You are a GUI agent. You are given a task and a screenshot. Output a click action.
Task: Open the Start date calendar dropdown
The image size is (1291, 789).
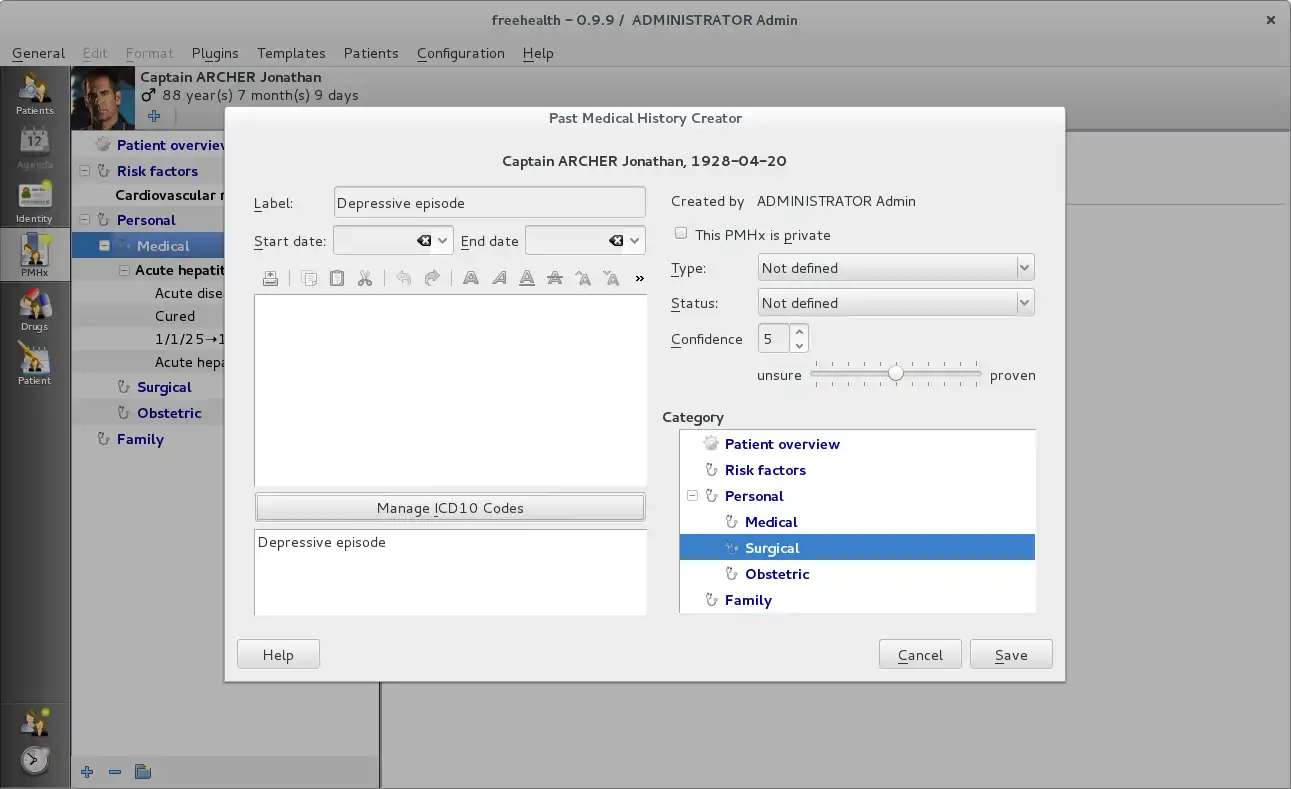442,241
